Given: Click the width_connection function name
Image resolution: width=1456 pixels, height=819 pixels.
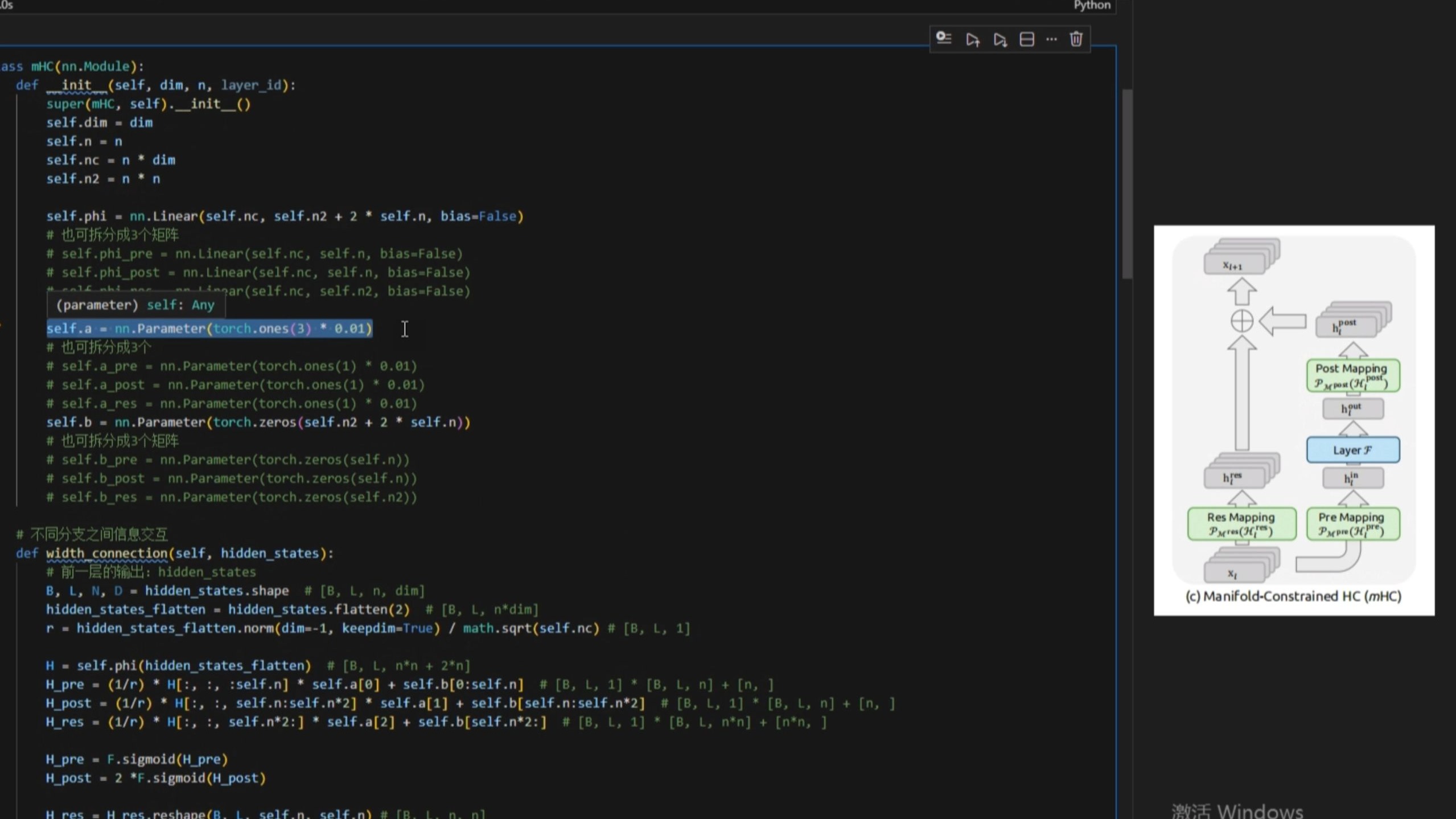Looking at the screenshot, I should point(106,553).
